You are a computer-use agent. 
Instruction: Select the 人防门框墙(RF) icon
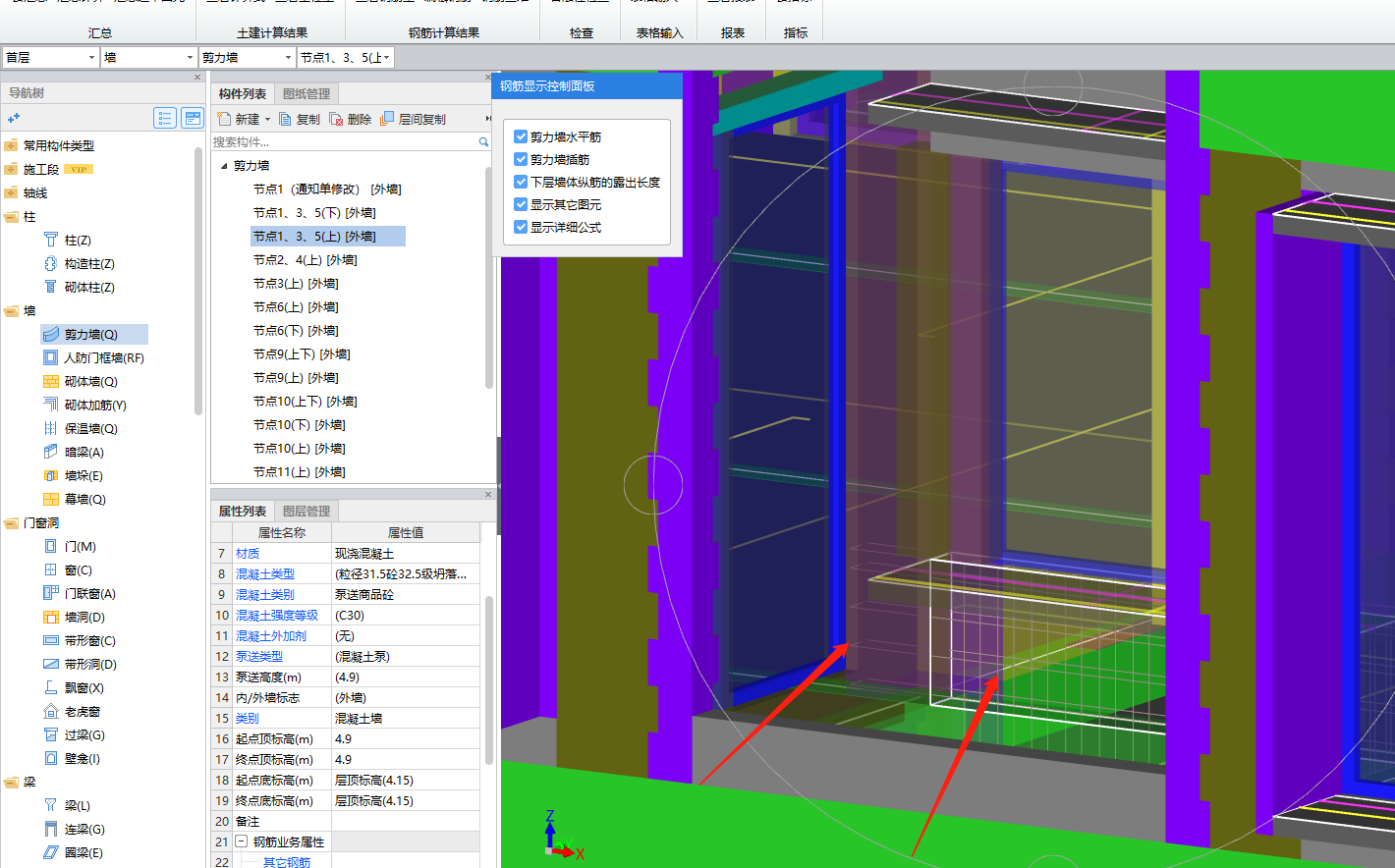[x=51, y=357]
